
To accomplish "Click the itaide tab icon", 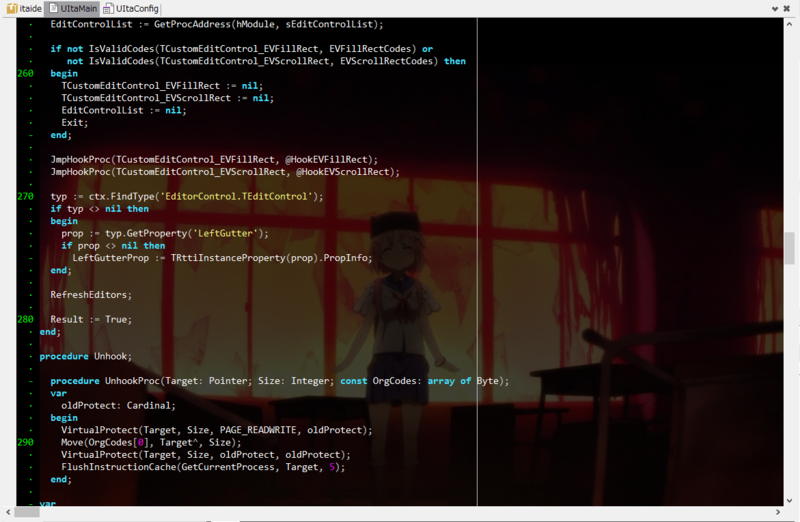I will [x=12, y=8].
